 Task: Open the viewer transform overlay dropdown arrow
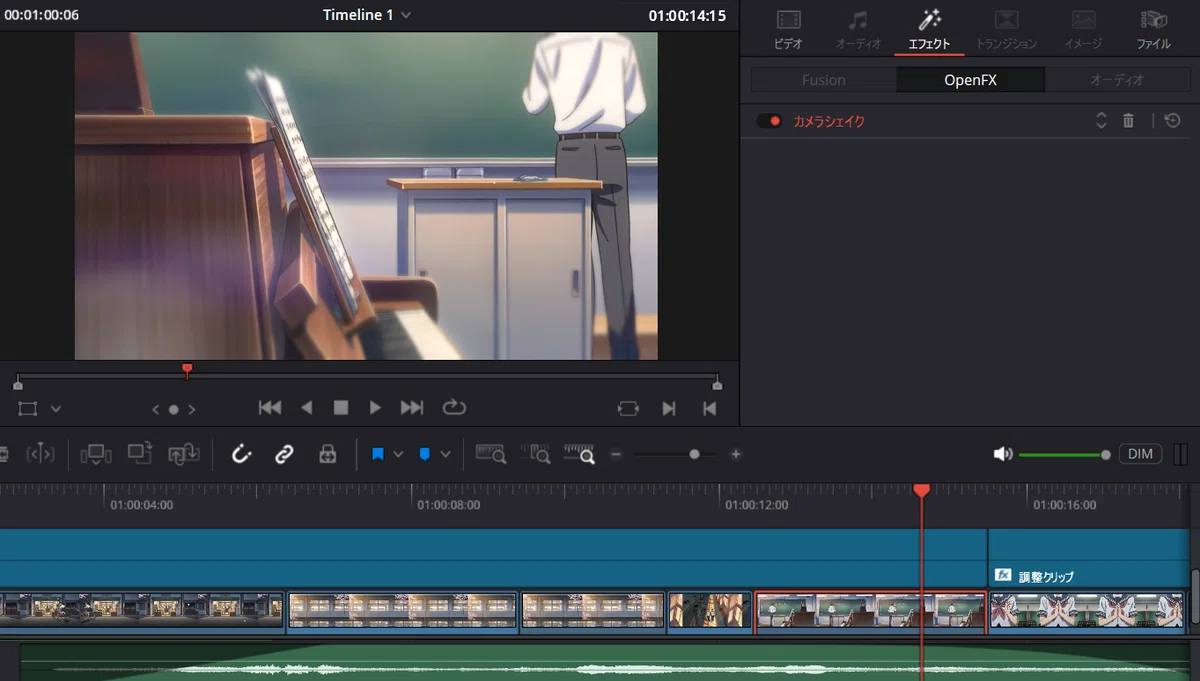(x=56, y=409)
